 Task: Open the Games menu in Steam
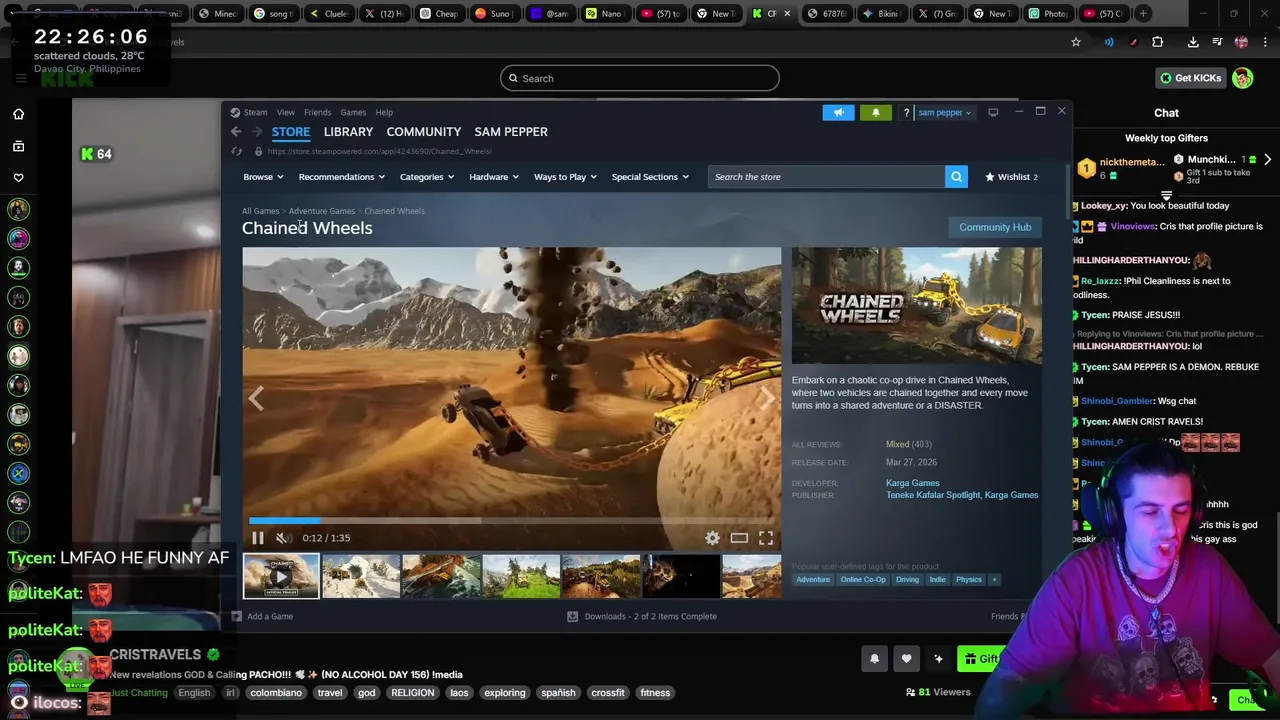click(353, 112)
